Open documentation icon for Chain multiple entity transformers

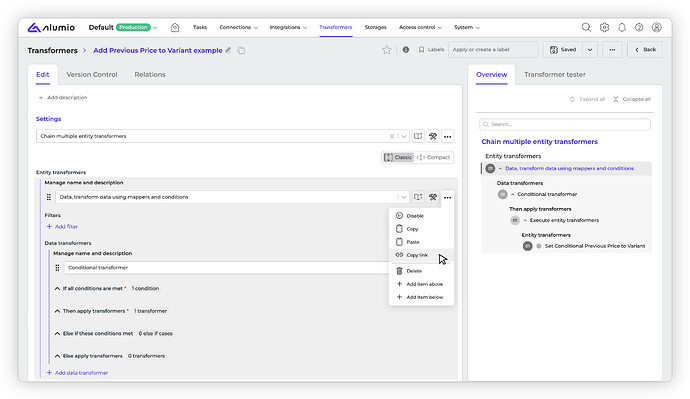[x=418, y=136]
